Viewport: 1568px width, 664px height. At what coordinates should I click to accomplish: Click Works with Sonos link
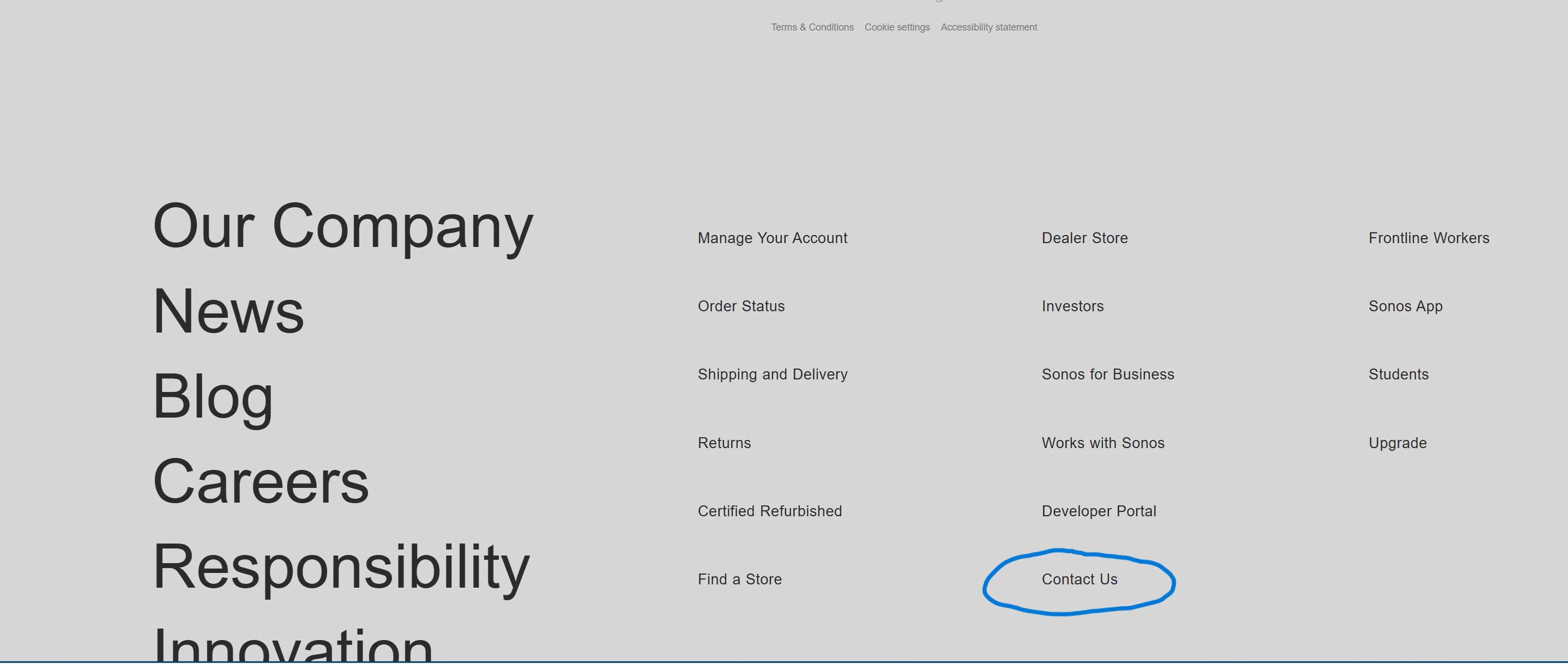click(x=1102, y=443)
